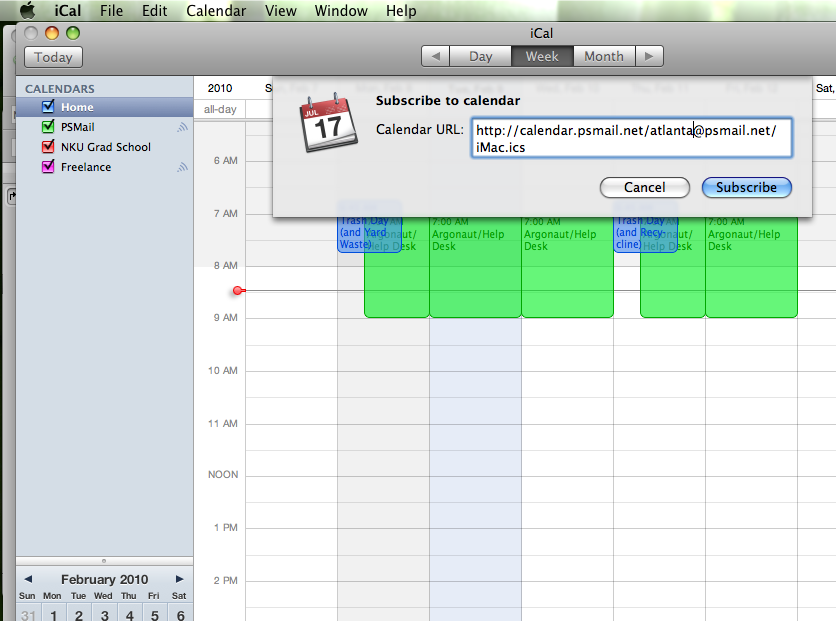
Task: Open the Calendar menu
Action: coord(216,11)
